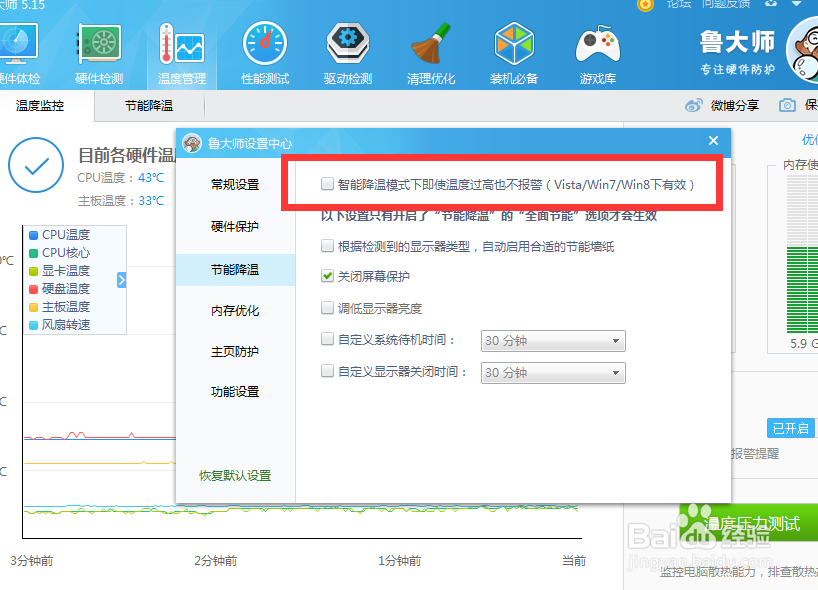The width and height of the screenshot is (818, 590).
Task: Select 硬件保护 in settings sidebar
Action: [x=235, y=226]
